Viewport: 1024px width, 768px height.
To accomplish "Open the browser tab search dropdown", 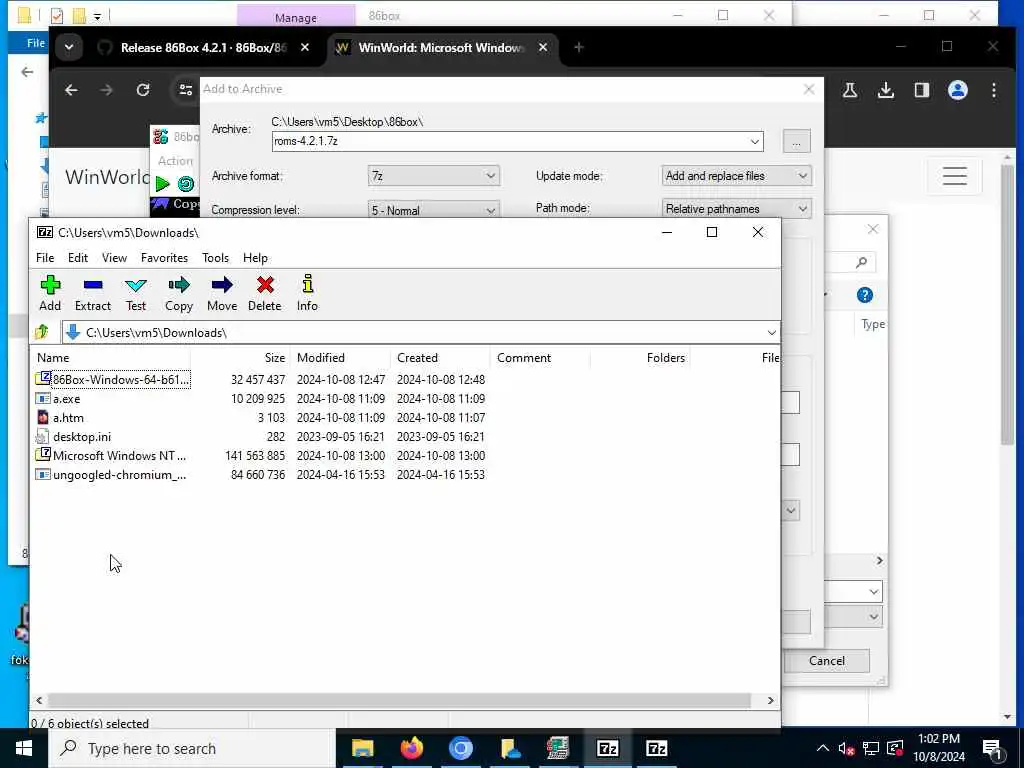I will click(x=69, y=48).
